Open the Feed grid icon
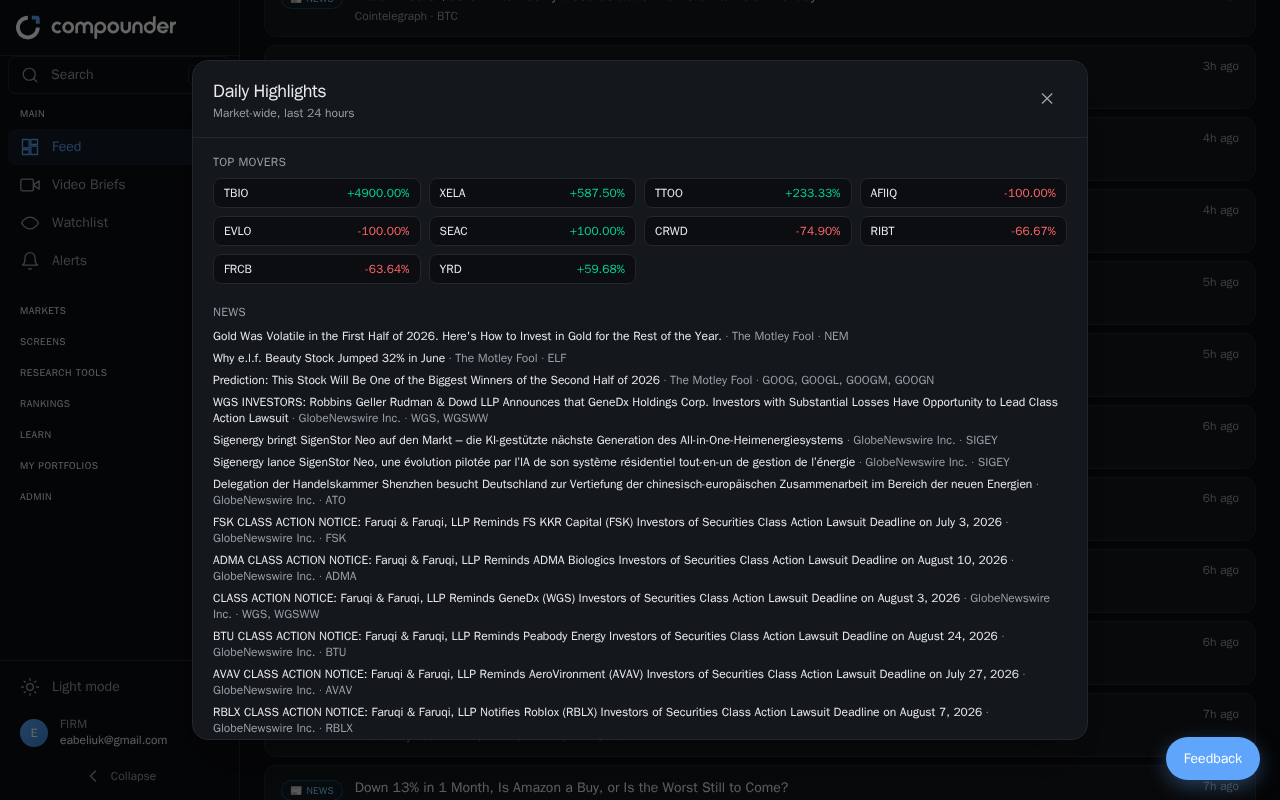This screenshot has width=1280, height=800. [30, 147]
